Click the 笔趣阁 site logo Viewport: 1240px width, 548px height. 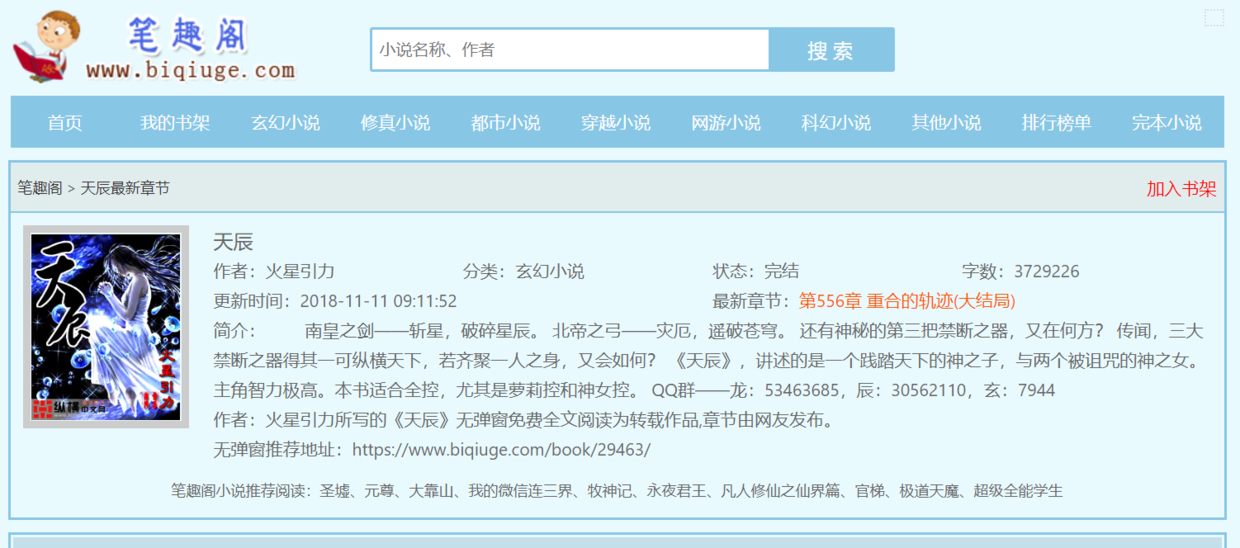pyautogui.click(x=155, y=46)
